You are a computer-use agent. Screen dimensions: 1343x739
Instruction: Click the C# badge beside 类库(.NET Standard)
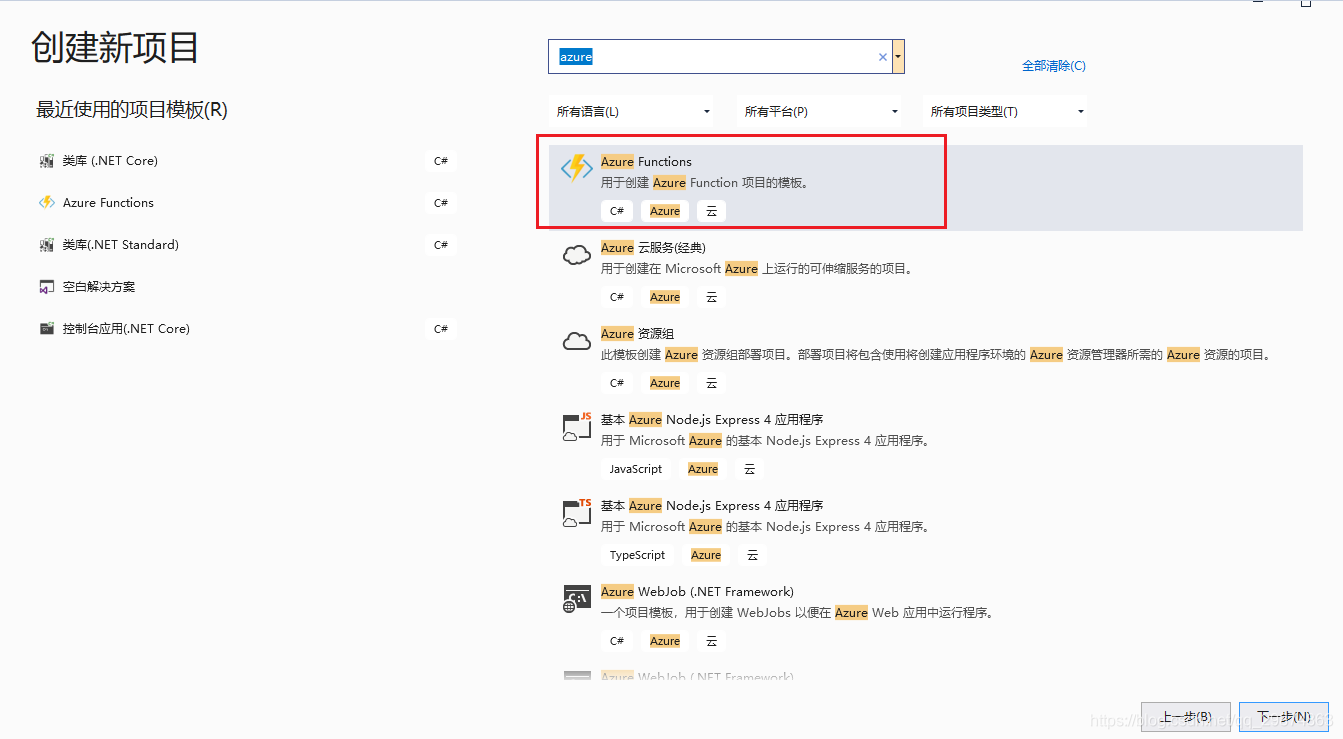pos(441,245)
